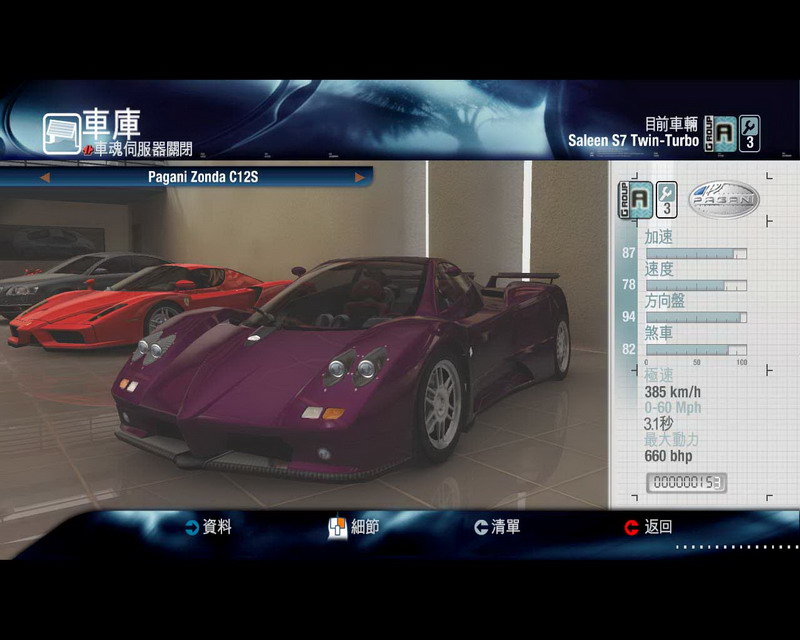The image size is (800, 640).
Task: Click the Pagani Zonda C12S name bar
Action: point(200,177)
